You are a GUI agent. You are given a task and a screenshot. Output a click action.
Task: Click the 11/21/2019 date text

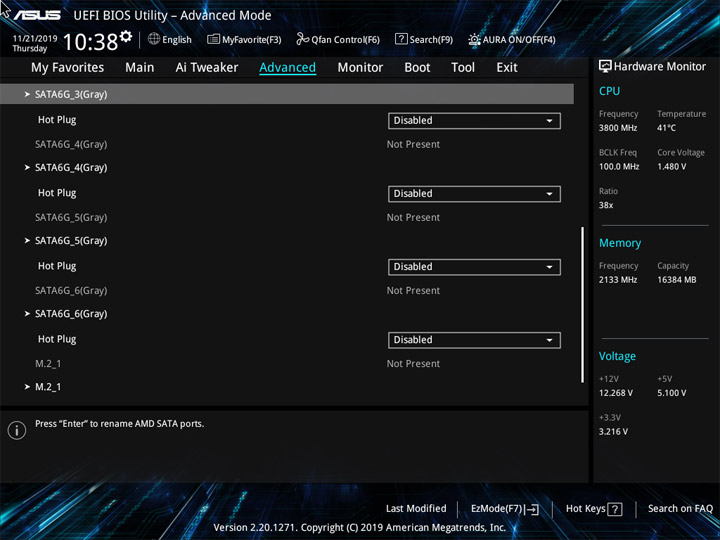35,39
